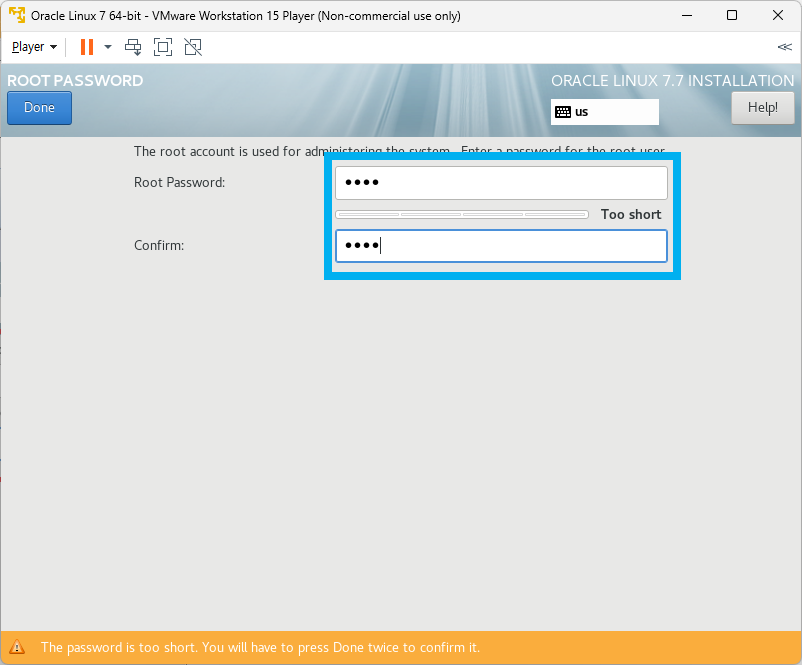Click the ROOT PASSWORD heading

[75, 81]
